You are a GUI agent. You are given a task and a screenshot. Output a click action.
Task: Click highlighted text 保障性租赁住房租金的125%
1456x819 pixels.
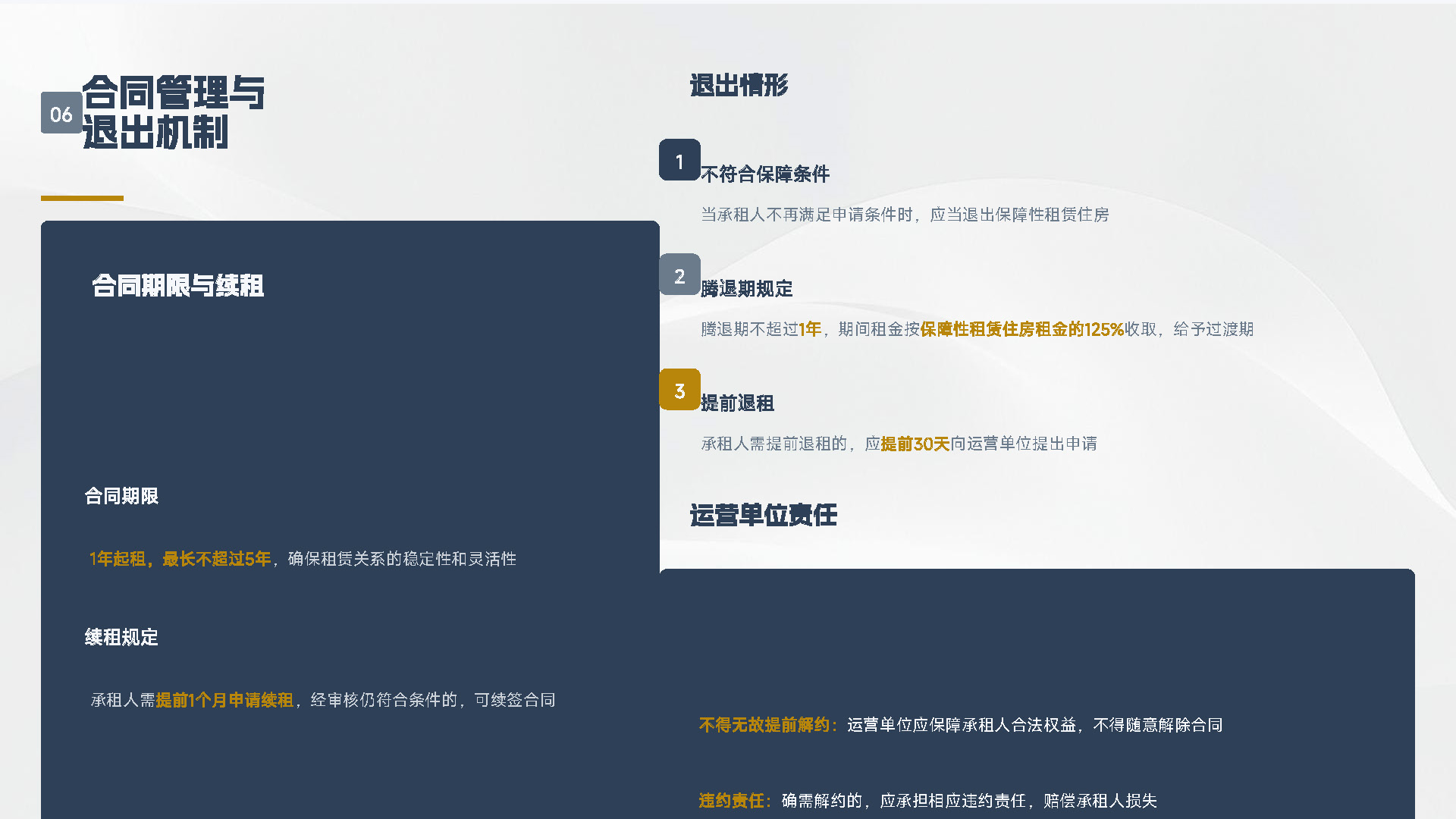(x=1021, y=329)
